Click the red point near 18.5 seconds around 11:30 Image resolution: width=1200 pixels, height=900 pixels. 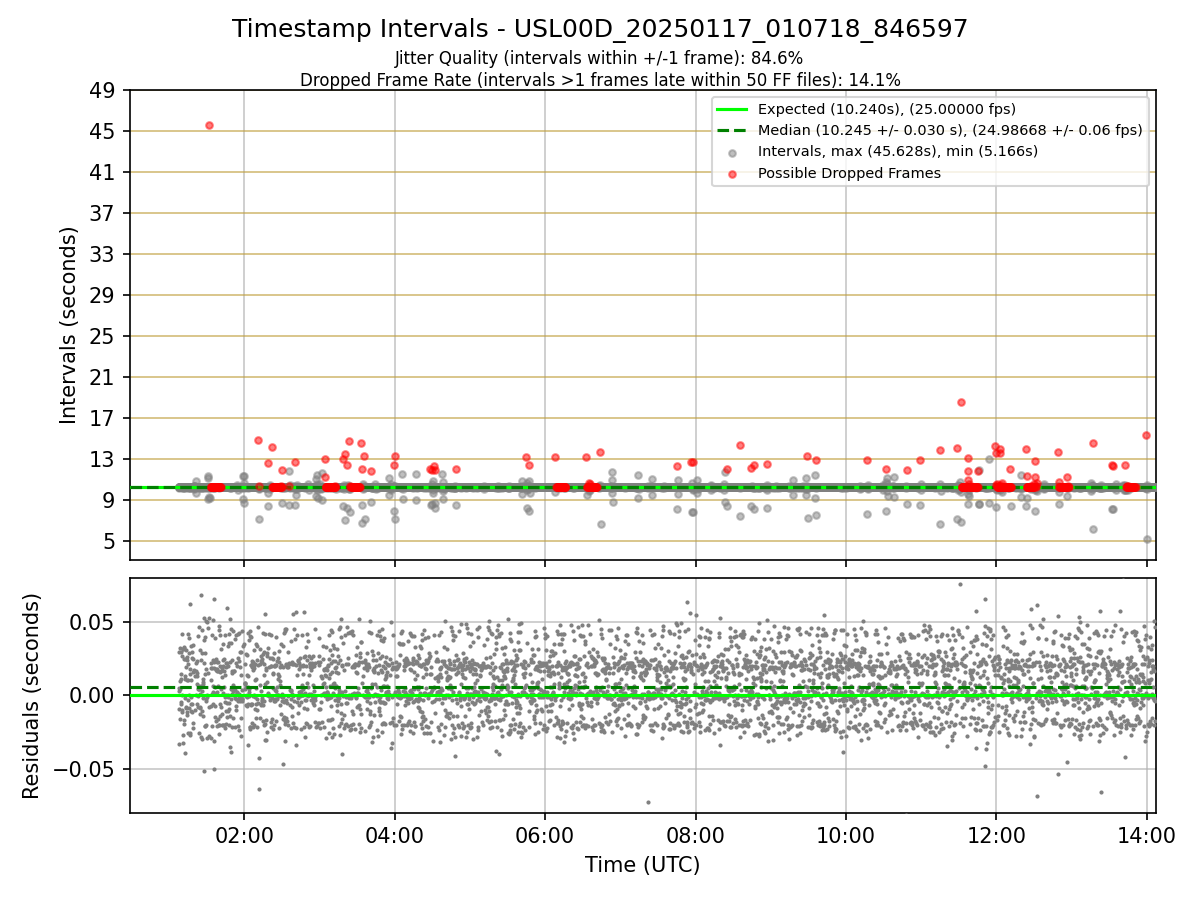coord(961,402)
